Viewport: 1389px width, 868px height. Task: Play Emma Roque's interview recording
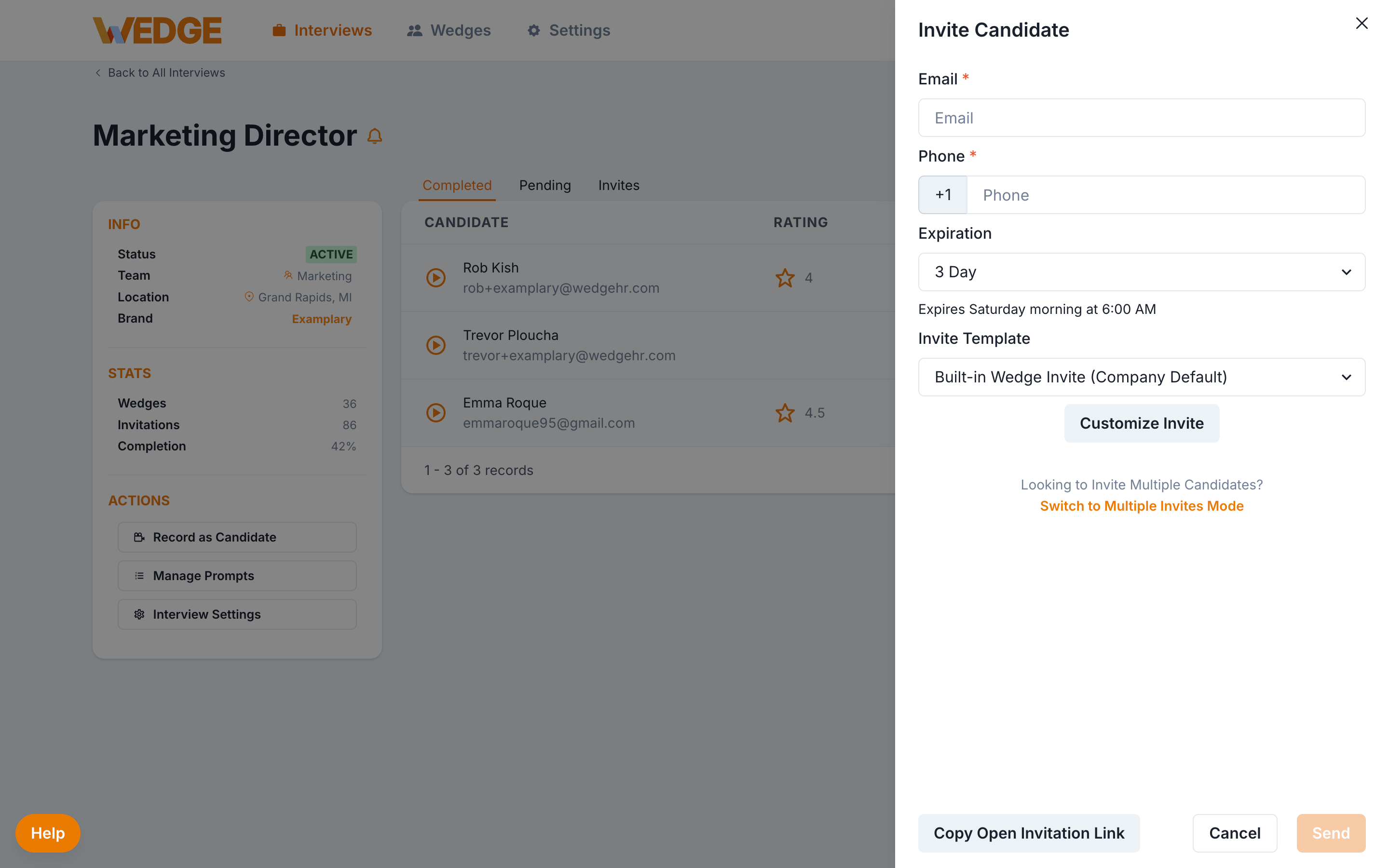[436, 412]
